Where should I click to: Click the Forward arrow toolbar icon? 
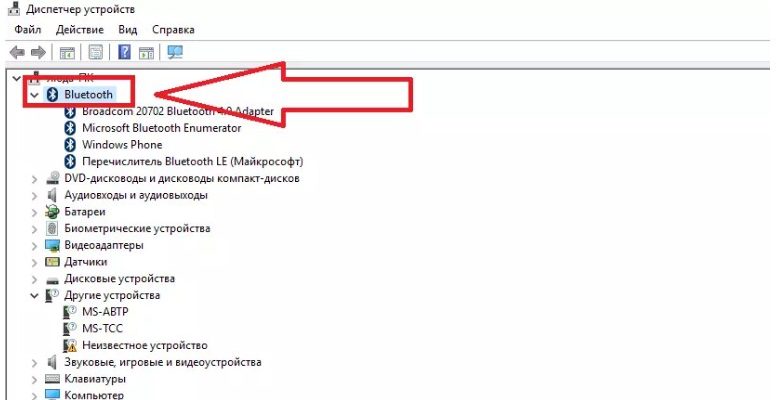pyautogui.click(x=38, y=53)
